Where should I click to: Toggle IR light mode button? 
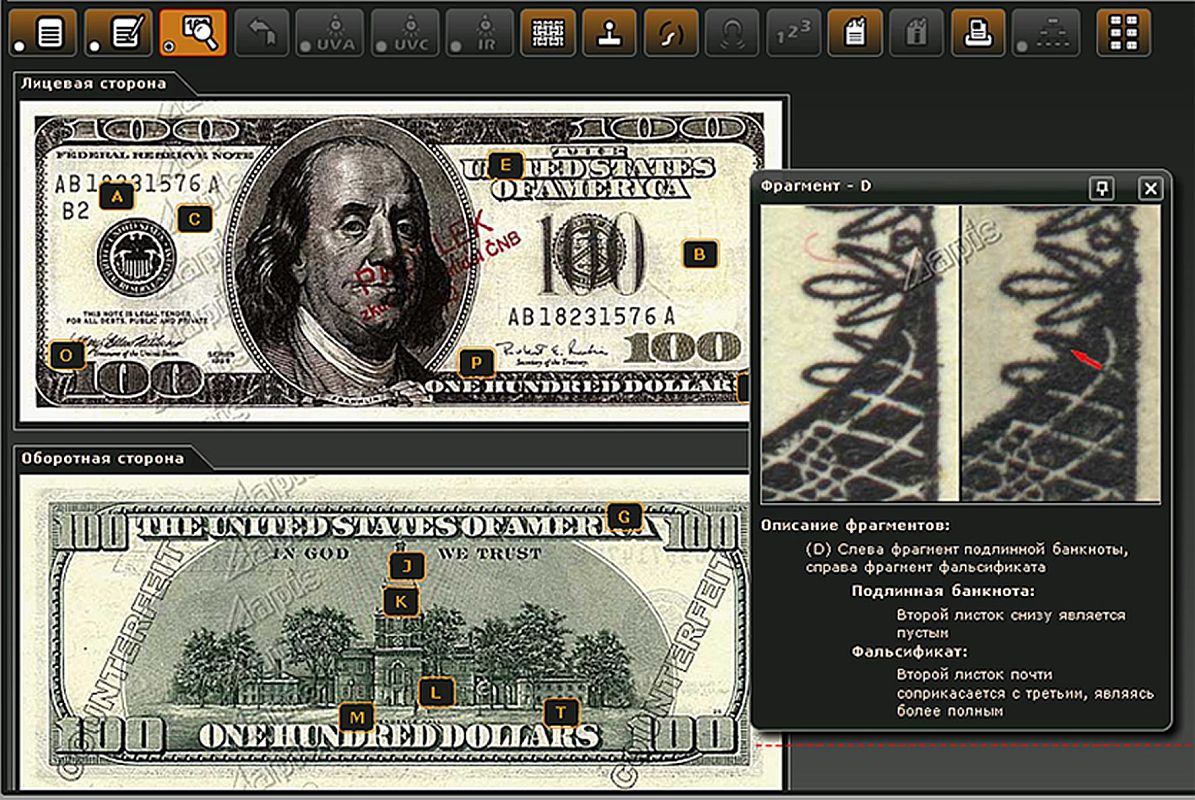pos(479,33)
